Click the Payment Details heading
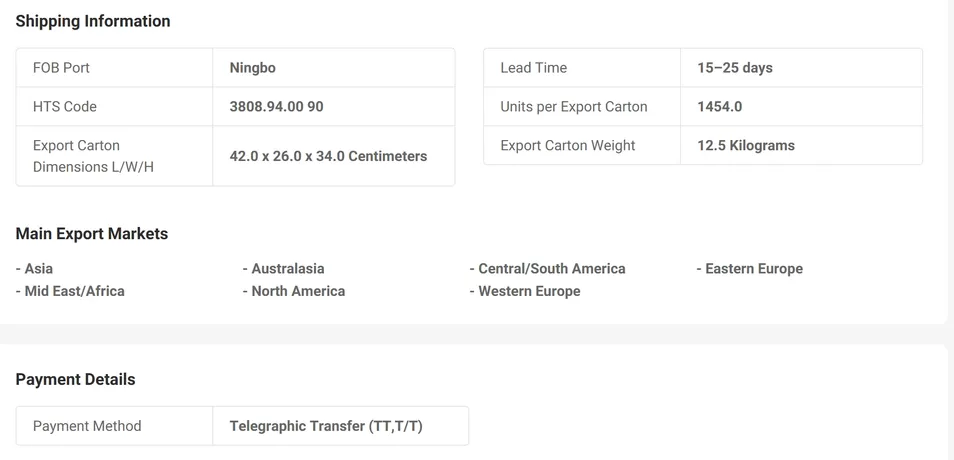The image size is (954, 460). point(75,380)
